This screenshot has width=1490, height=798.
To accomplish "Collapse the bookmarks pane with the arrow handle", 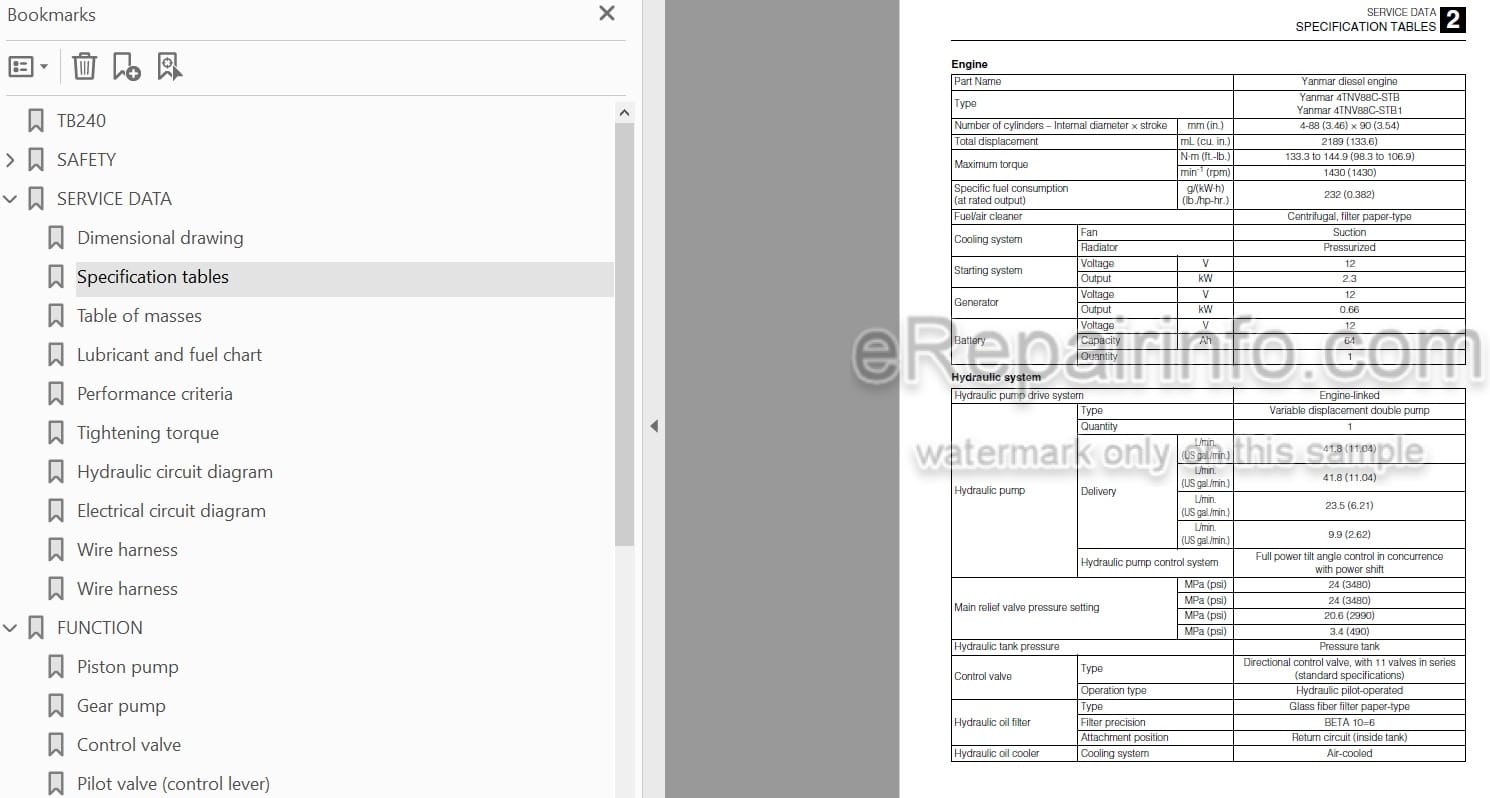I will tap(654, 426).
